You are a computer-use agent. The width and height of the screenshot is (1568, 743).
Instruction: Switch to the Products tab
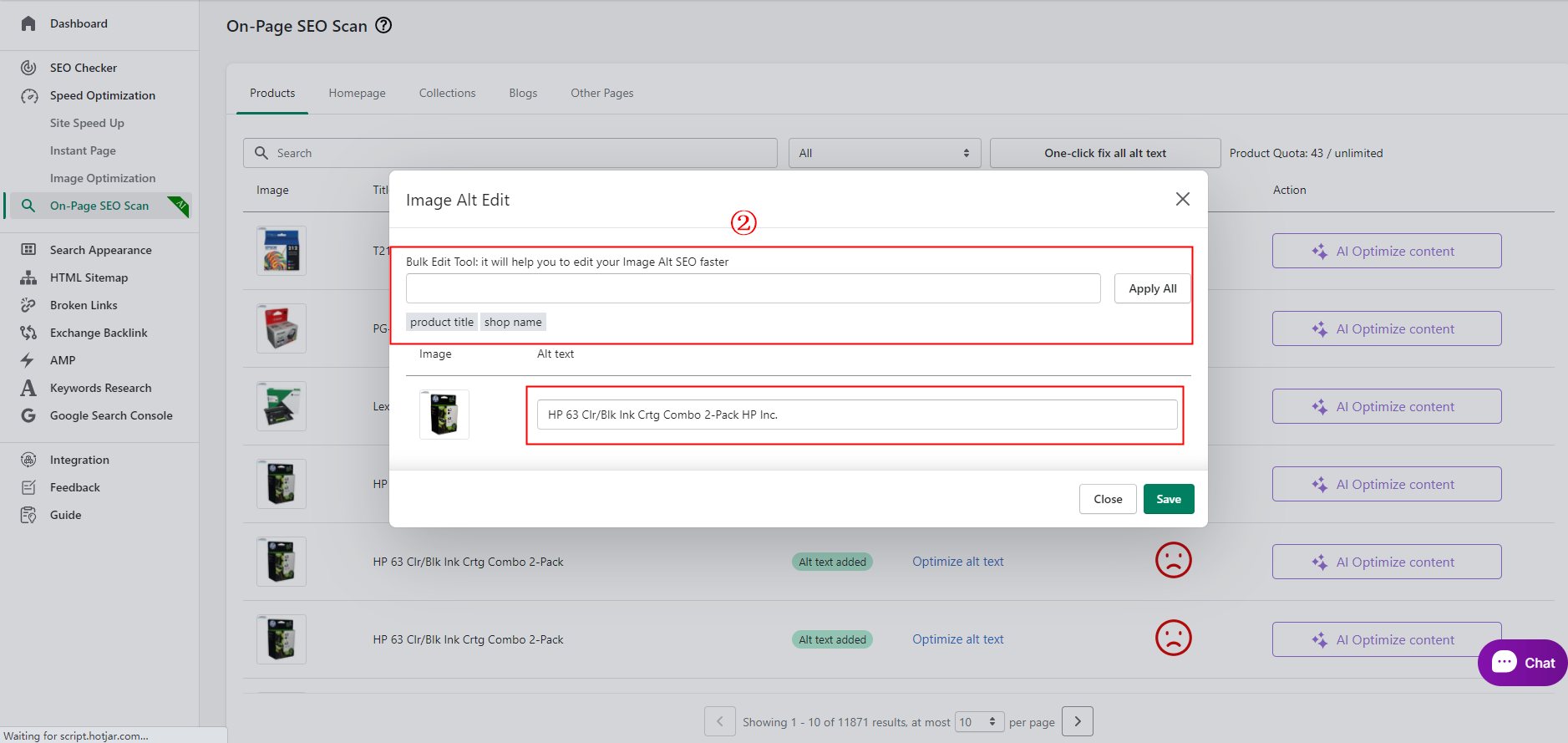coord(272,93)
